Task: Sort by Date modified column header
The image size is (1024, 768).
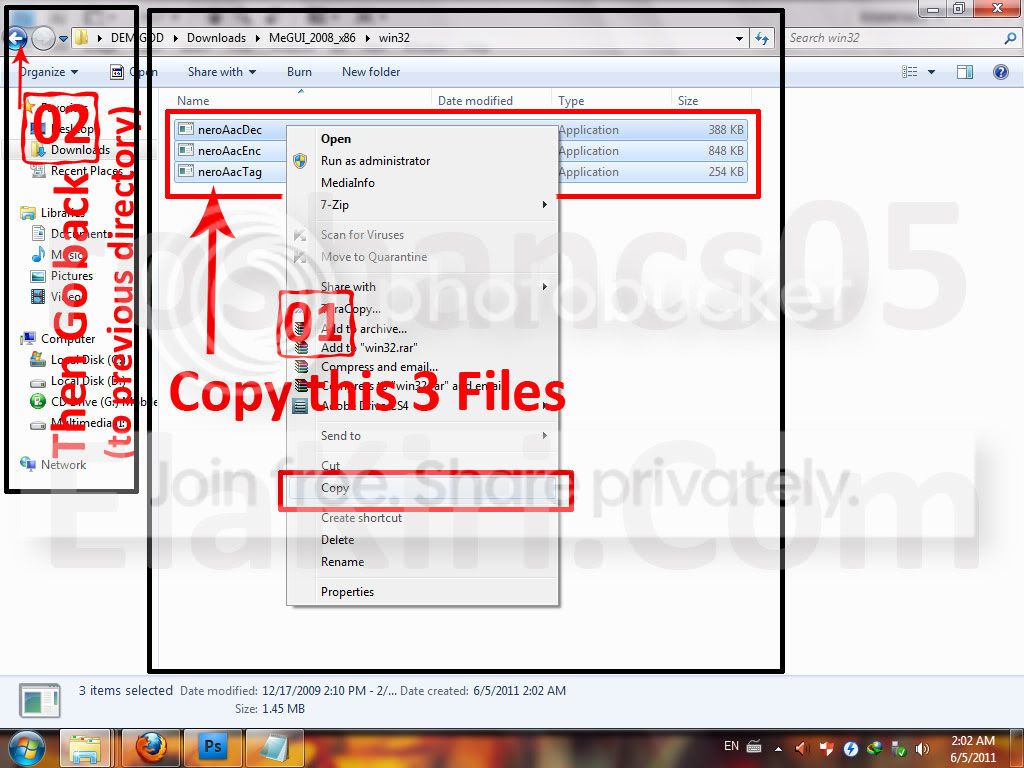Action: [x=492, y=101]
